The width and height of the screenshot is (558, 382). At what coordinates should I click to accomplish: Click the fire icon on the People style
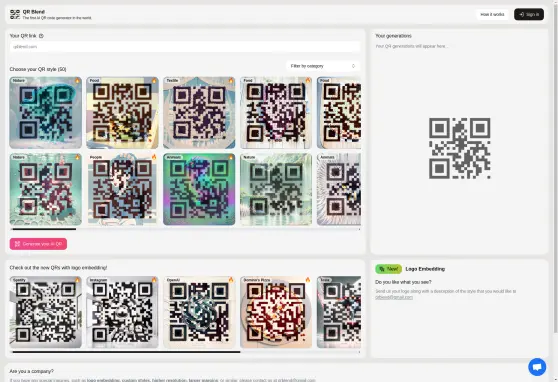click(154, 157)
